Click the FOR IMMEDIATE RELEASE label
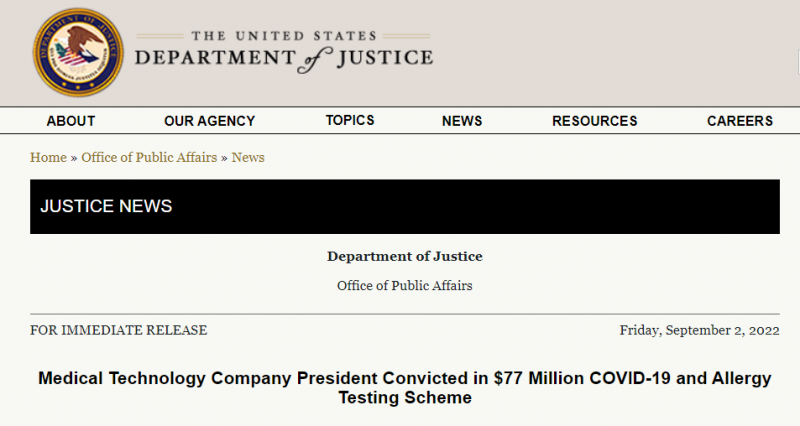This screenshot has height=426, width=800. (119, 331)
